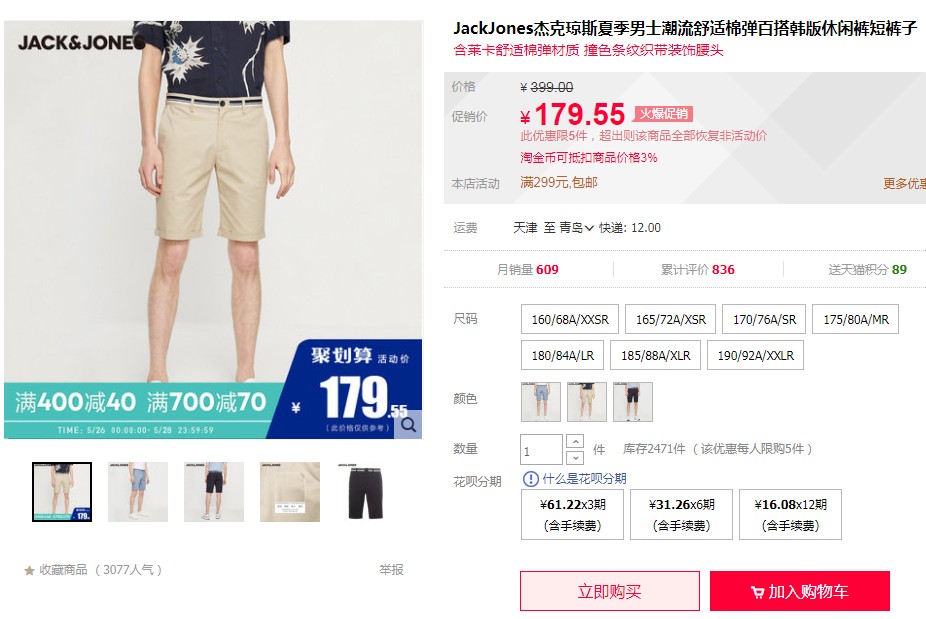The image size is (926, 619).
Task: Select size 160/68A/XXSR
Action: coord(570,320)
